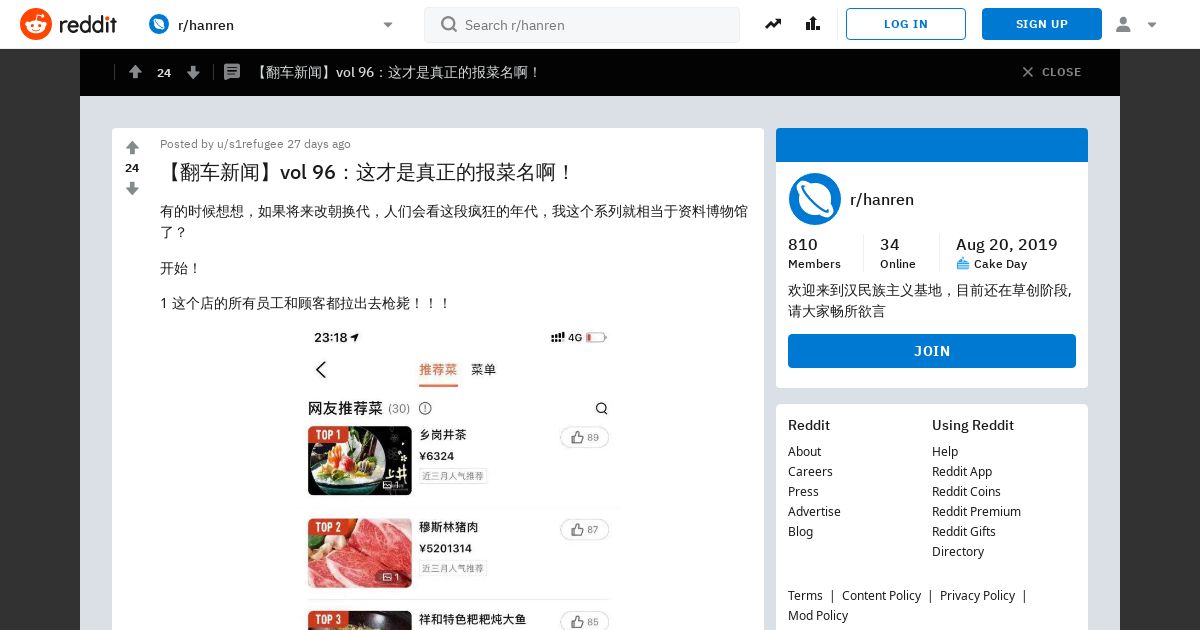Open the Privacy Policy link
The height and width of the screenshot is (630, 1200).
[977, 595]
